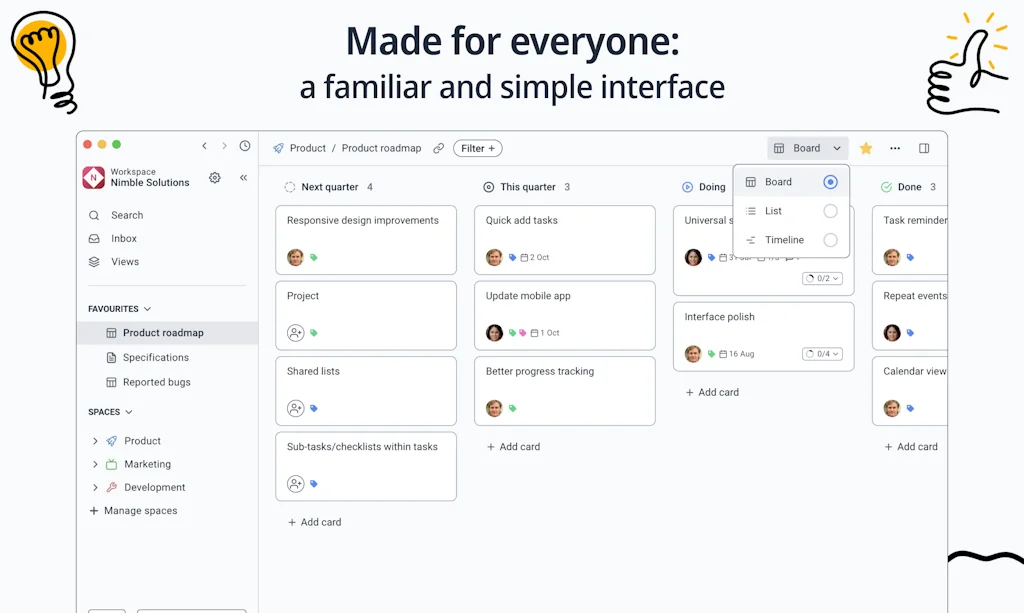Open Views from the sidebar
Image resolution: width=1024 pixels, height=613 pixels.
click(122, 261)
